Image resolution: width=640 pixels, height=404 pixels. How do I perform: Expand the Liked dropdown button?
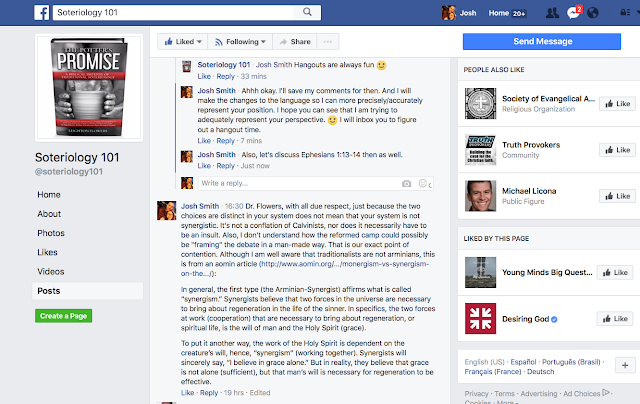(182, 42)
